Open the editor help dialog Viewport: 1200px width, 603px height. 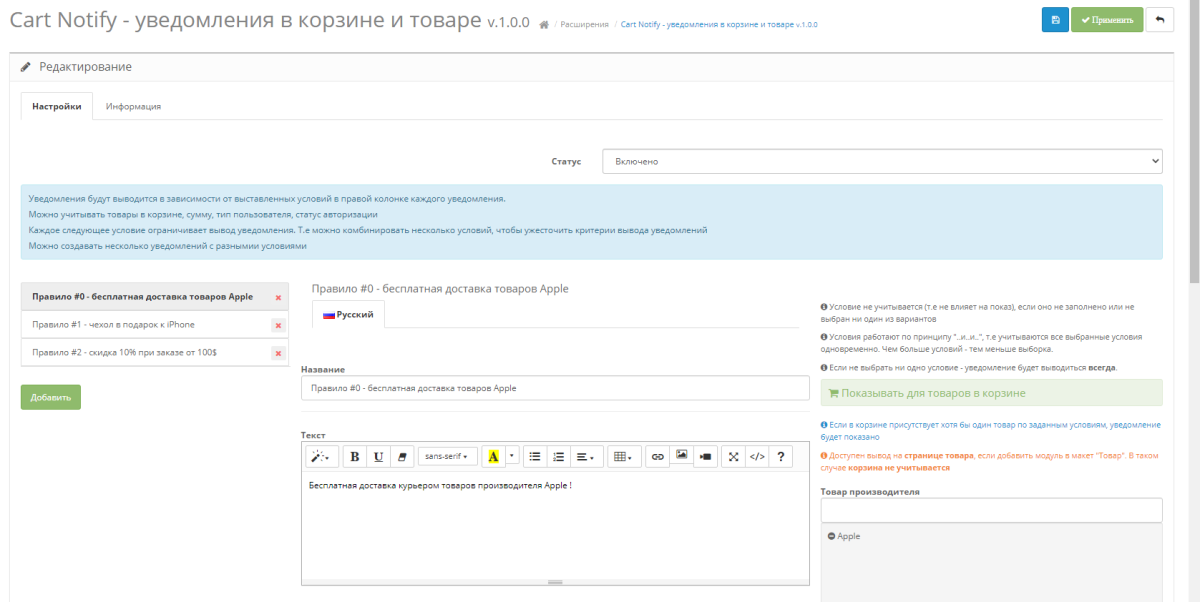tap(781, 456)
